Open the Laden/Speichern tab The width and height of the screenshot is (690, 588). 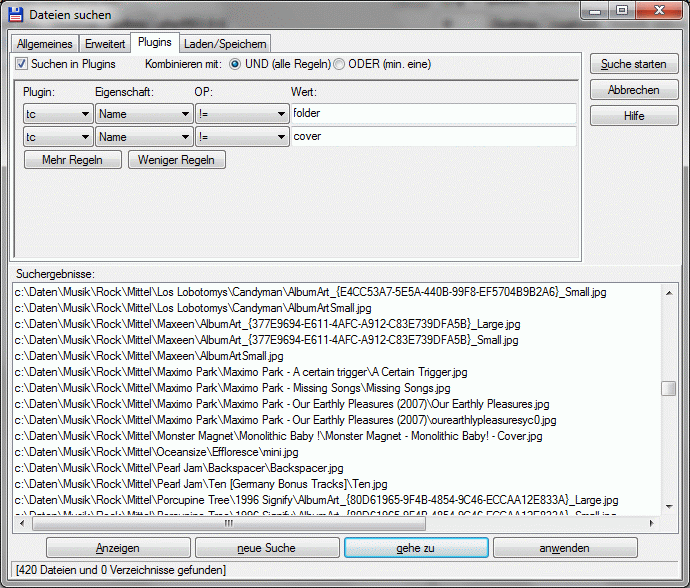point(225,44)
